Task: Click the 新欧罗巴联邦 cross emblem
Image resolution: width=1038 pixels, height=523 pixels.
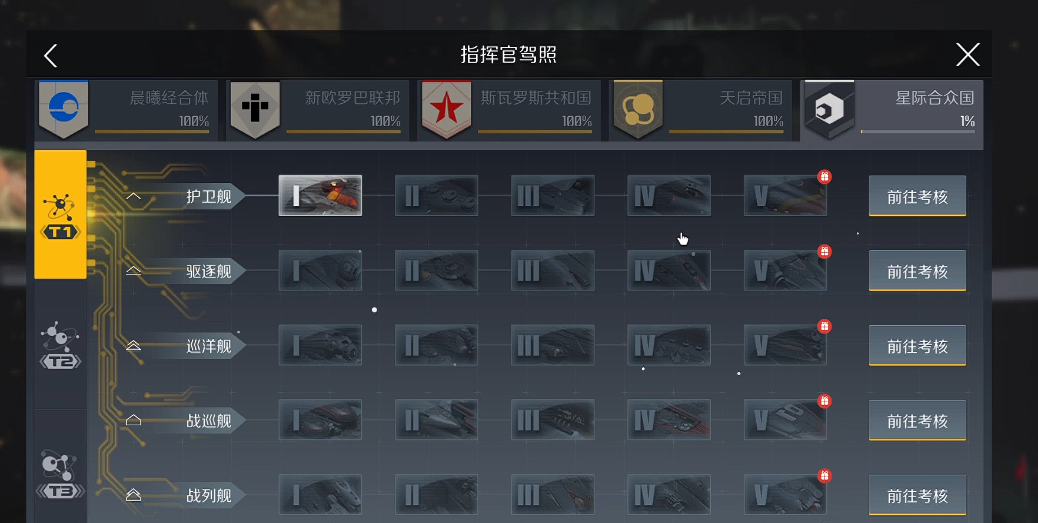Action: point(255,110)
